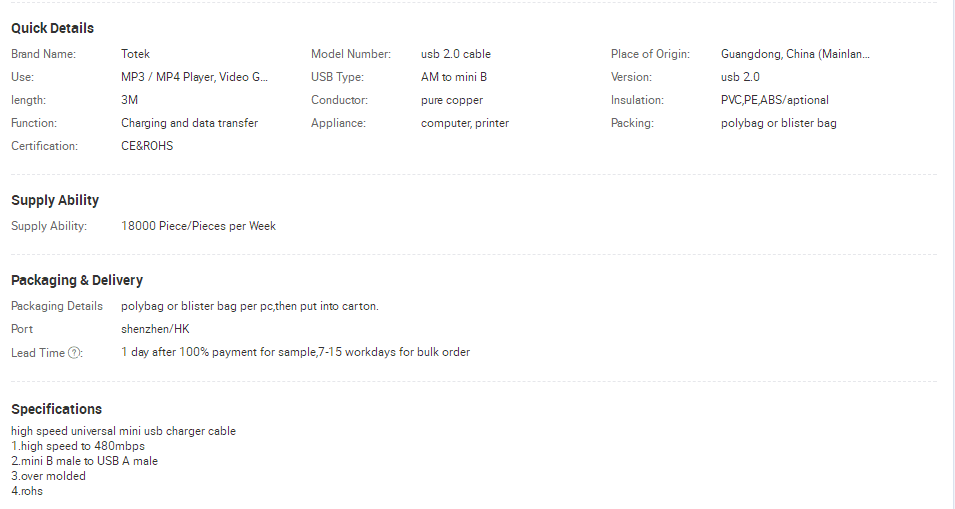Click the Packaging & Delivery heading

point(77,280)
